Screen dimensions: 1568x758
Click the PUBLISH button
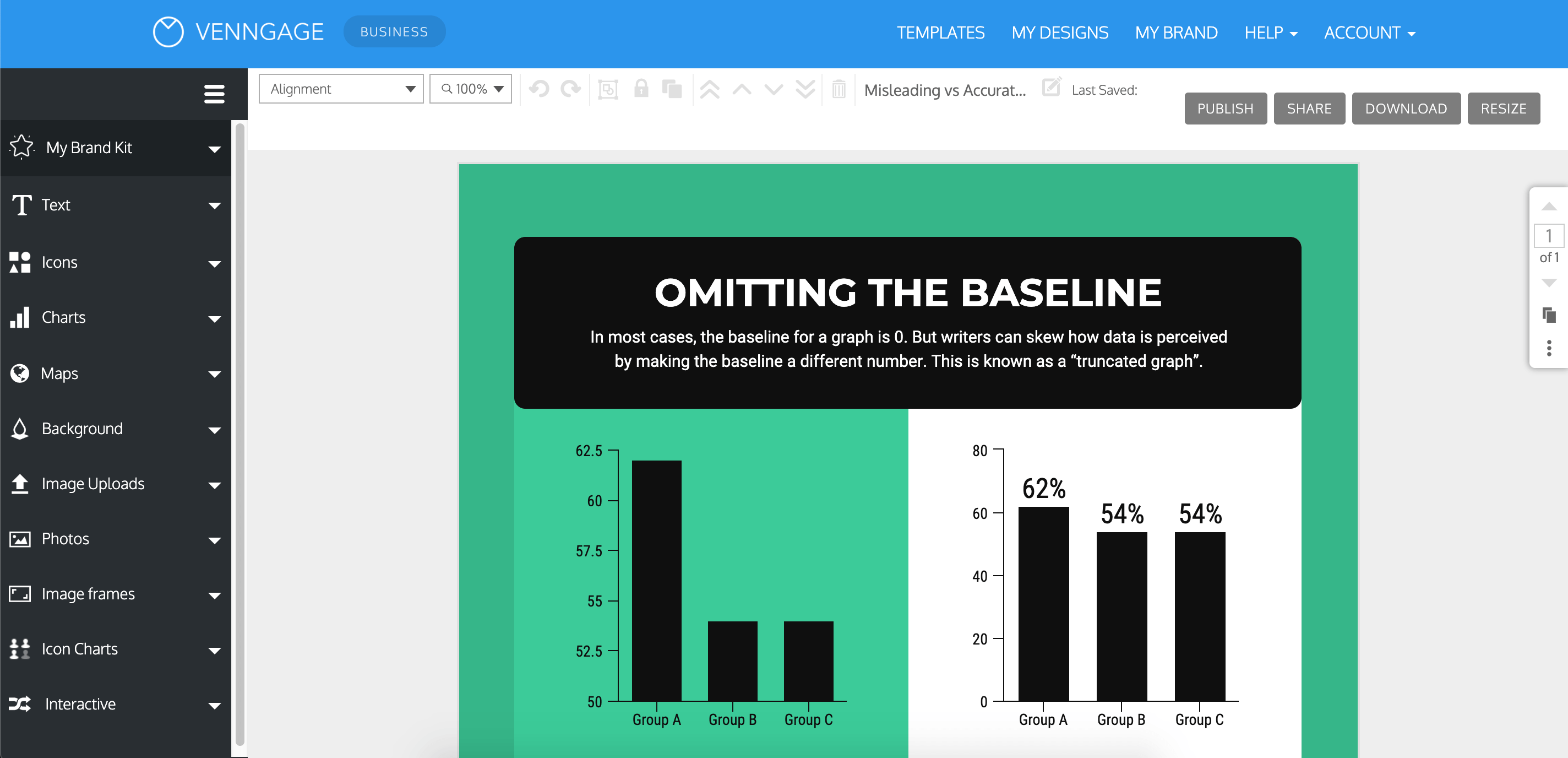[x=1223, y=108]
